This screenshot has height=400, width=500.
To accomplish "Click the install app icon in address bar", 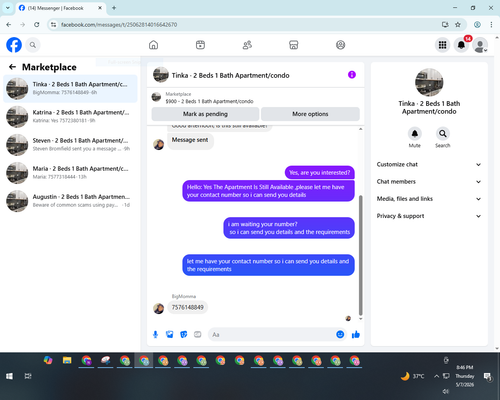I will point(445,25).
